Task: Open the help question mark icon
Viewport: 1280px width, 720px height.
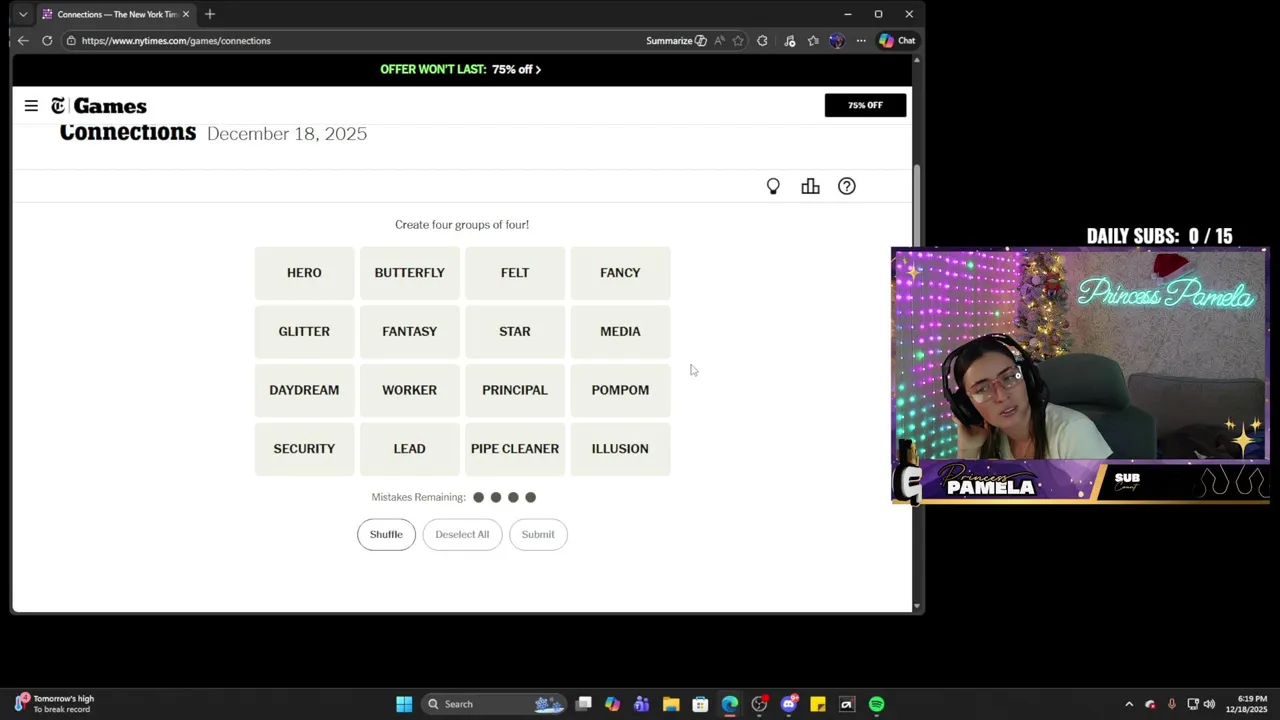Action: click(x=847, y=186)
